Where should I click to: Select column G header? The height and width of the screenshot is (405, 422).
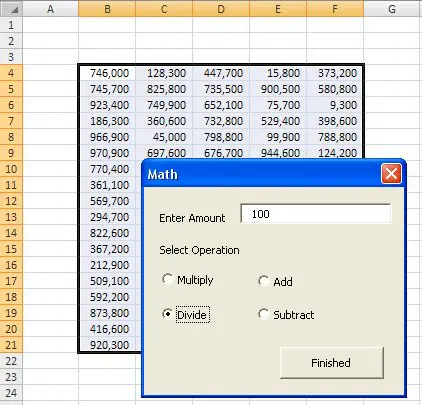[392, 8]
